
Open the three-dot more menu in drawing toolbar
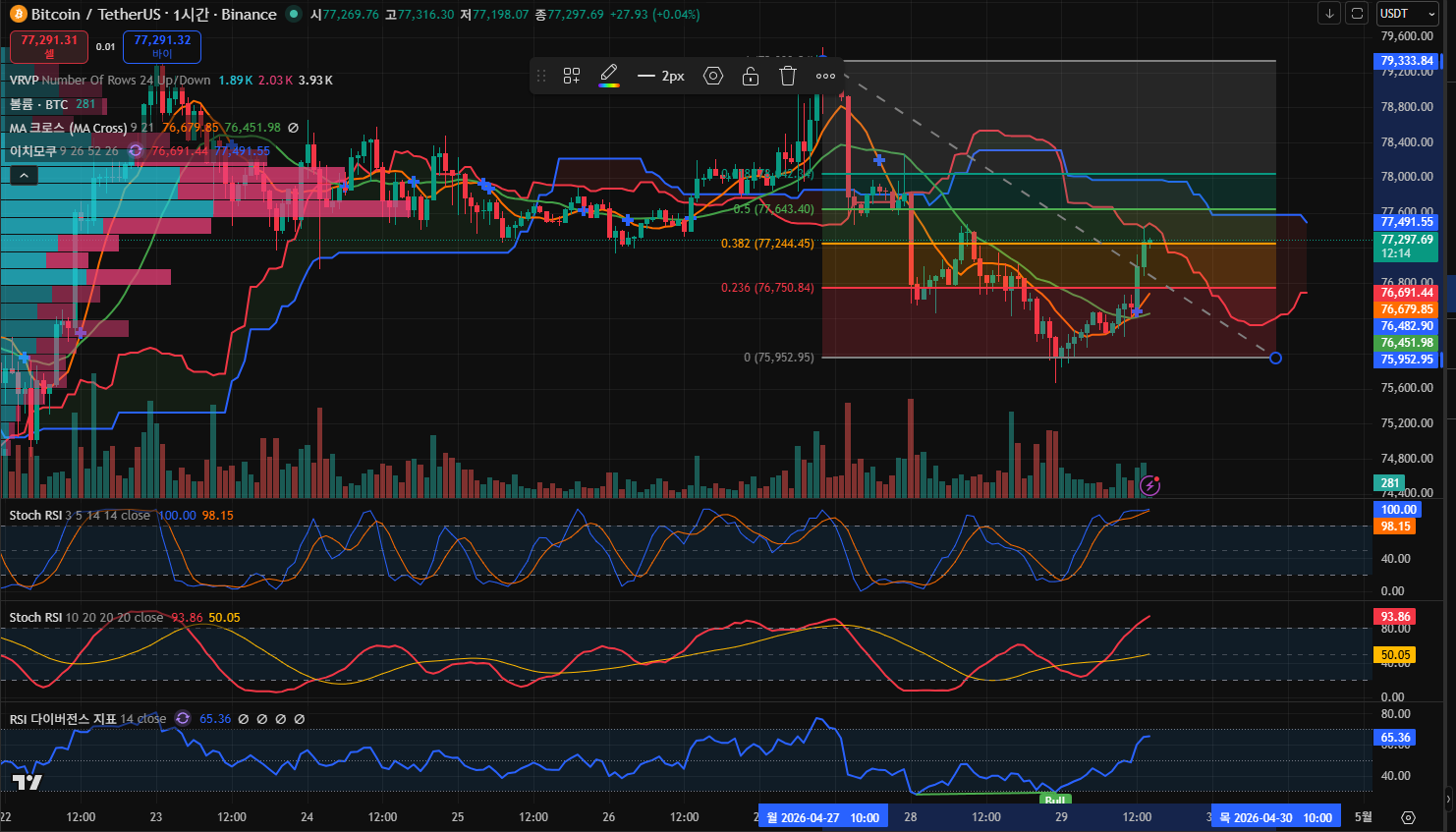click(826, 76)
